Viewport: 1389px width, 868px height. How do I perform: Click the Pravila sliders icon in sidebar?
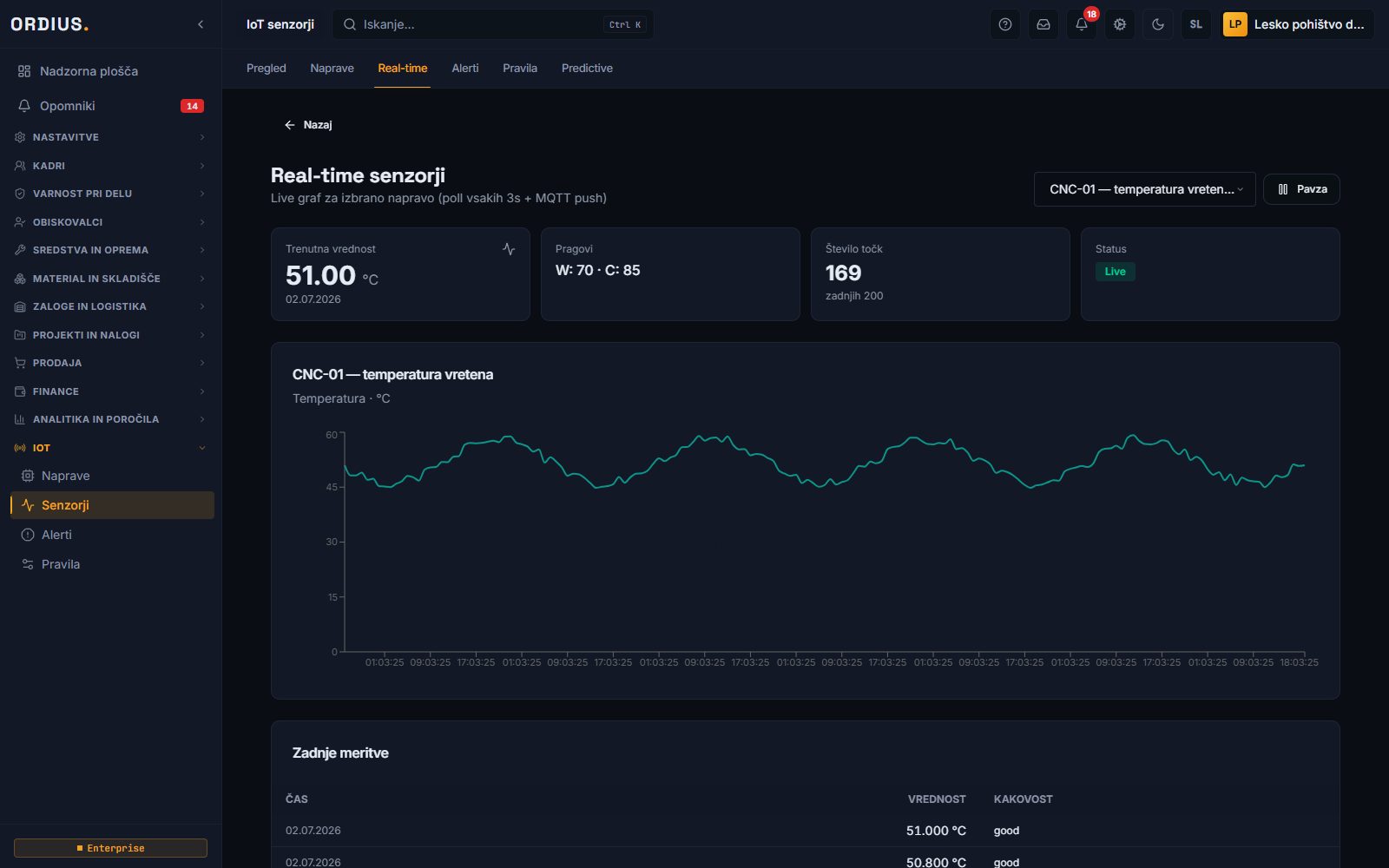(x=28, y=564)
